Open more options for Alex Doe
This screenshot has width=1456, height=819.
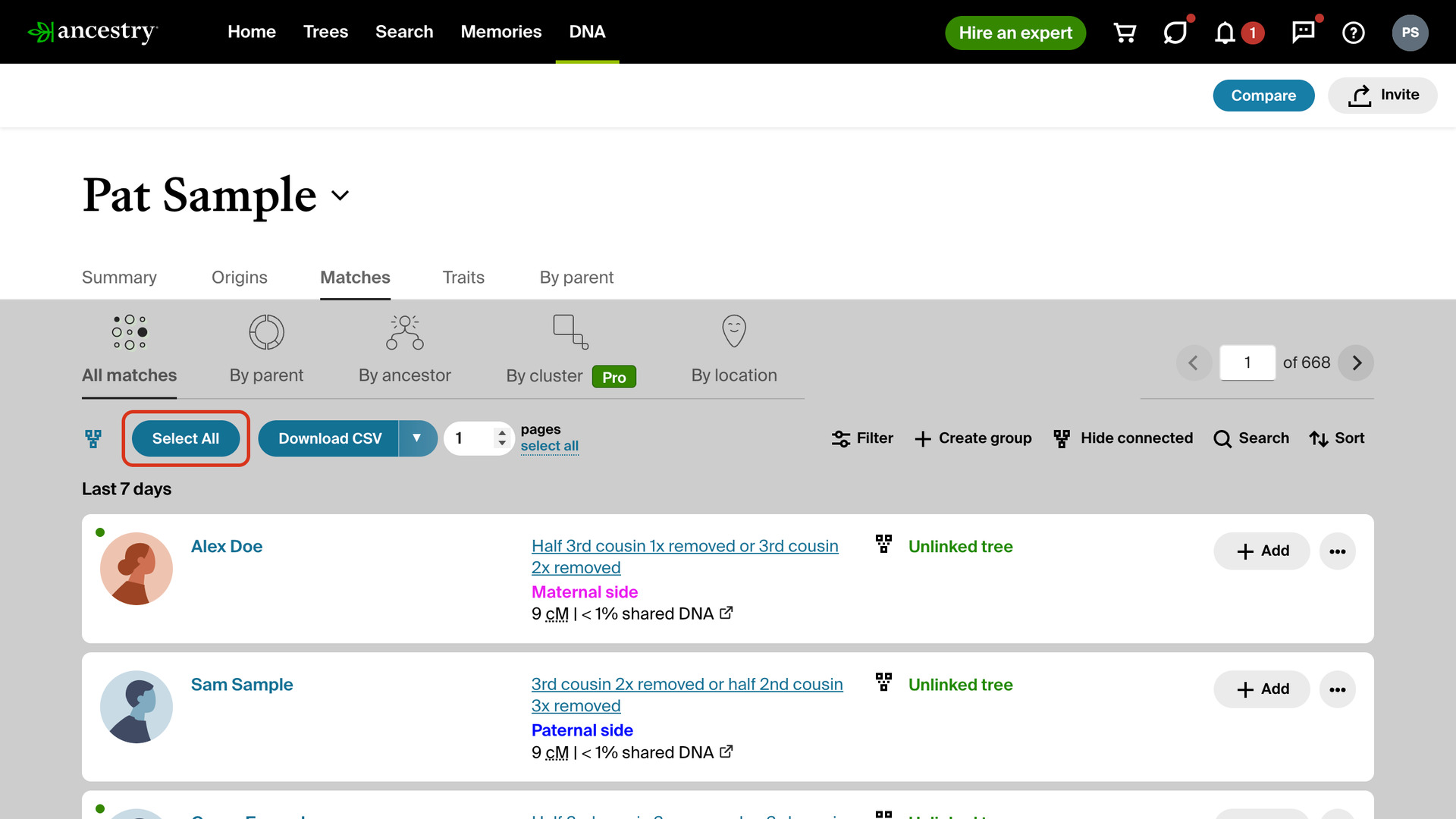pos(1338,551)
